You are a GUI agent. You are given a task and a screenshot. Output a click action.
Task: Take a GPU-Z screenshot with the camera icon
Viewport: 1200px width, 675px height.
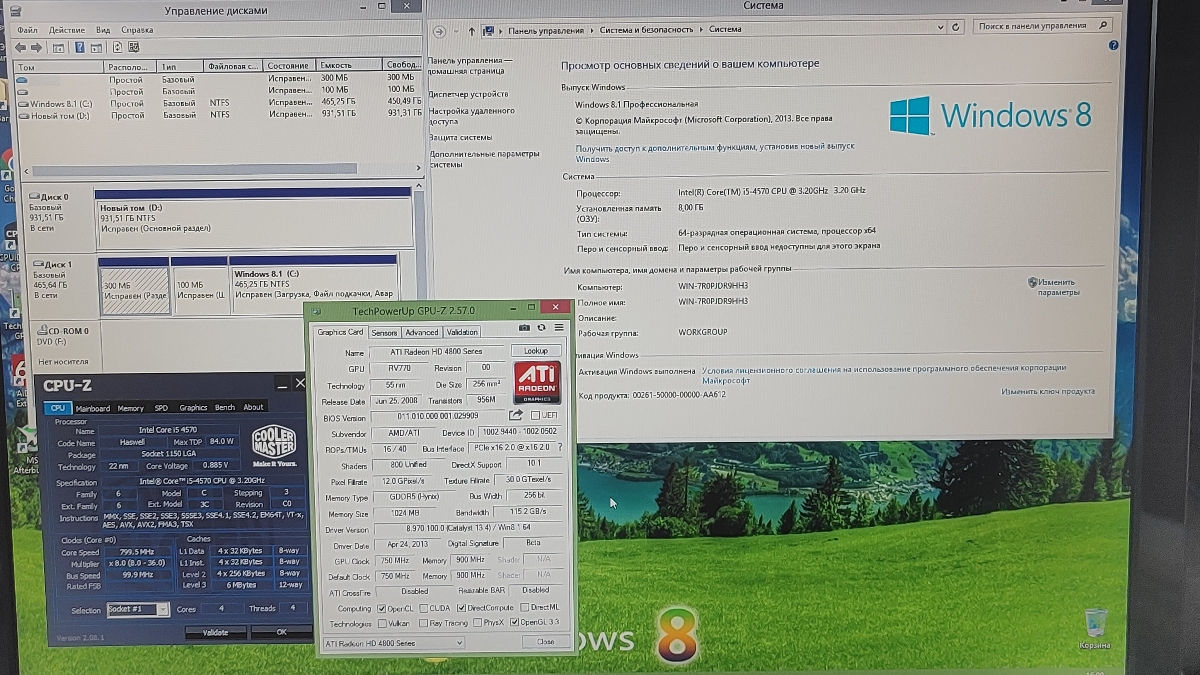525,327
